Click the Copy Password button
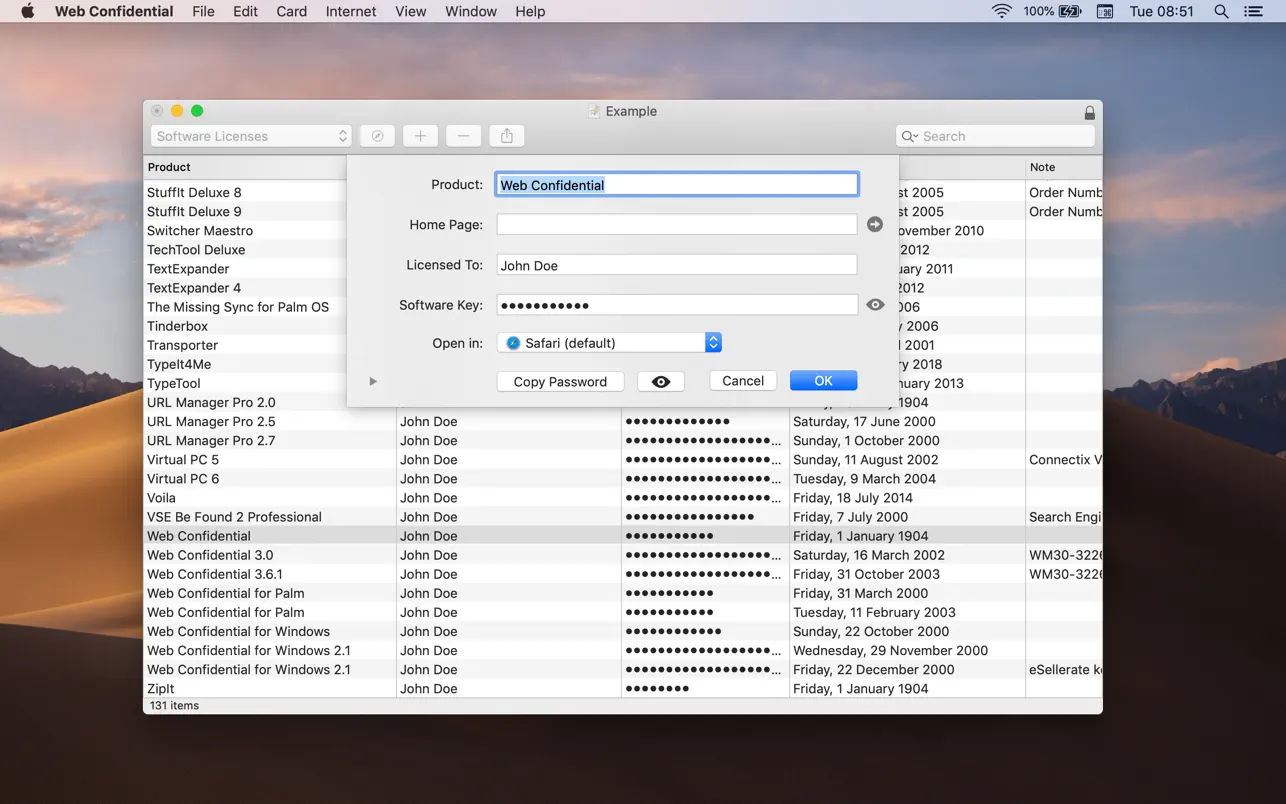The image size is (1286, 804). (560, 381)
